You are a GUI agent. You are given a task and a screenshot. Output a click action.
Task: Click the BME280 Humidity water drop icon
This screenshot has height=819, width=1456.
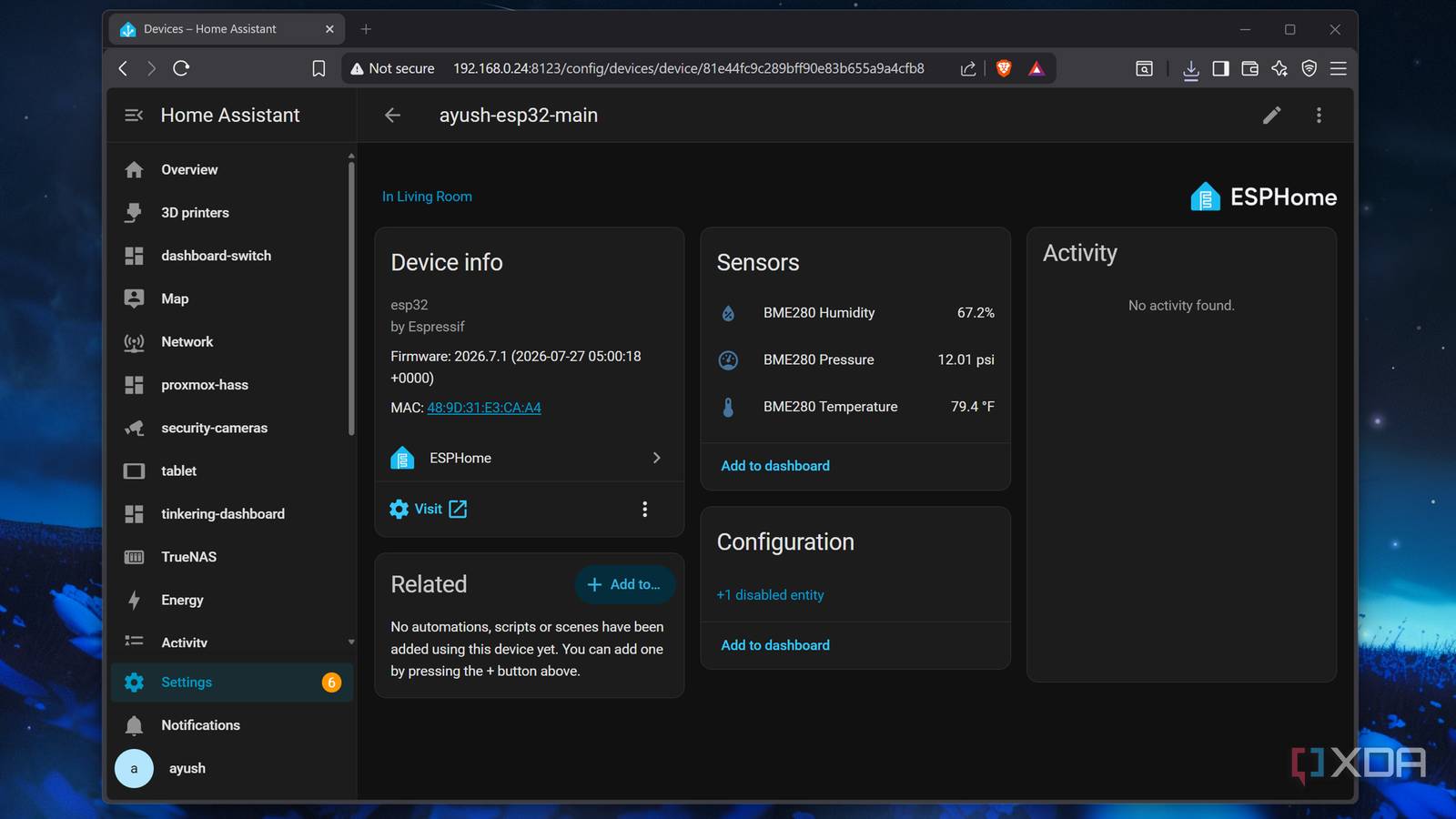tap(728, 313)
